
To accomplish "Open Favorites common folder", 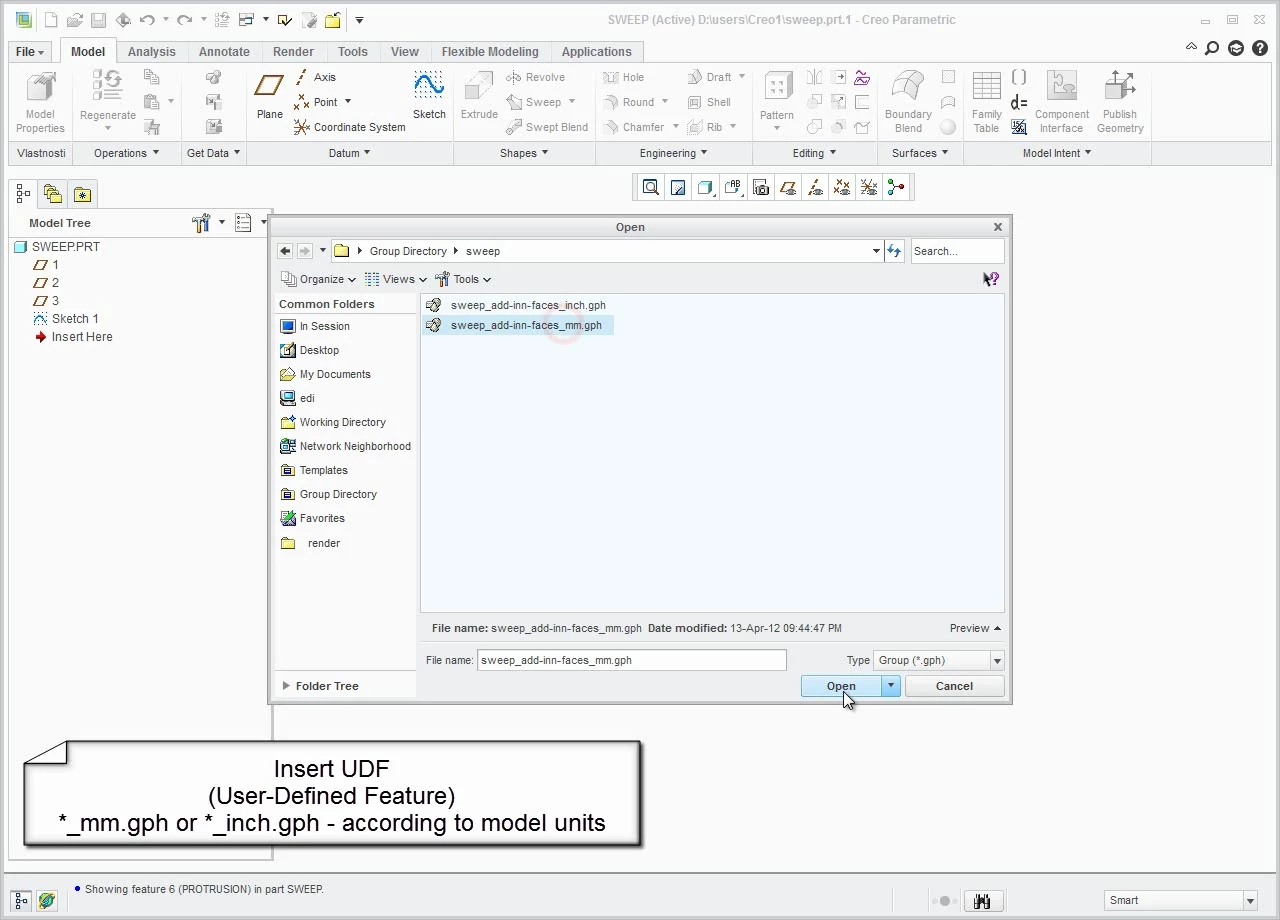I will tap(312, 518).
